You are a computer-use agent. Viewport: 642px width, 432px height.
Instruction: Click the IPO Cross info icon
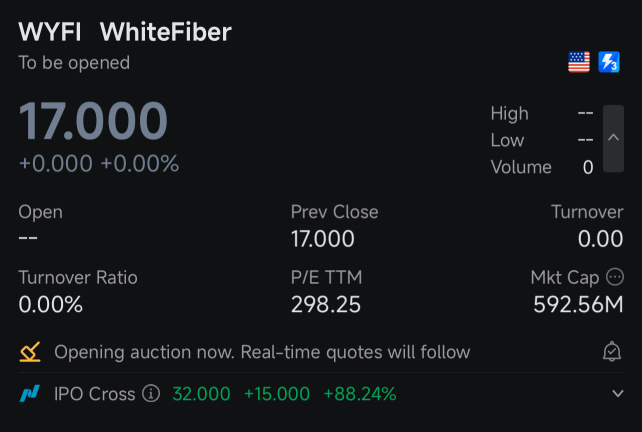[x=151, y=394]
